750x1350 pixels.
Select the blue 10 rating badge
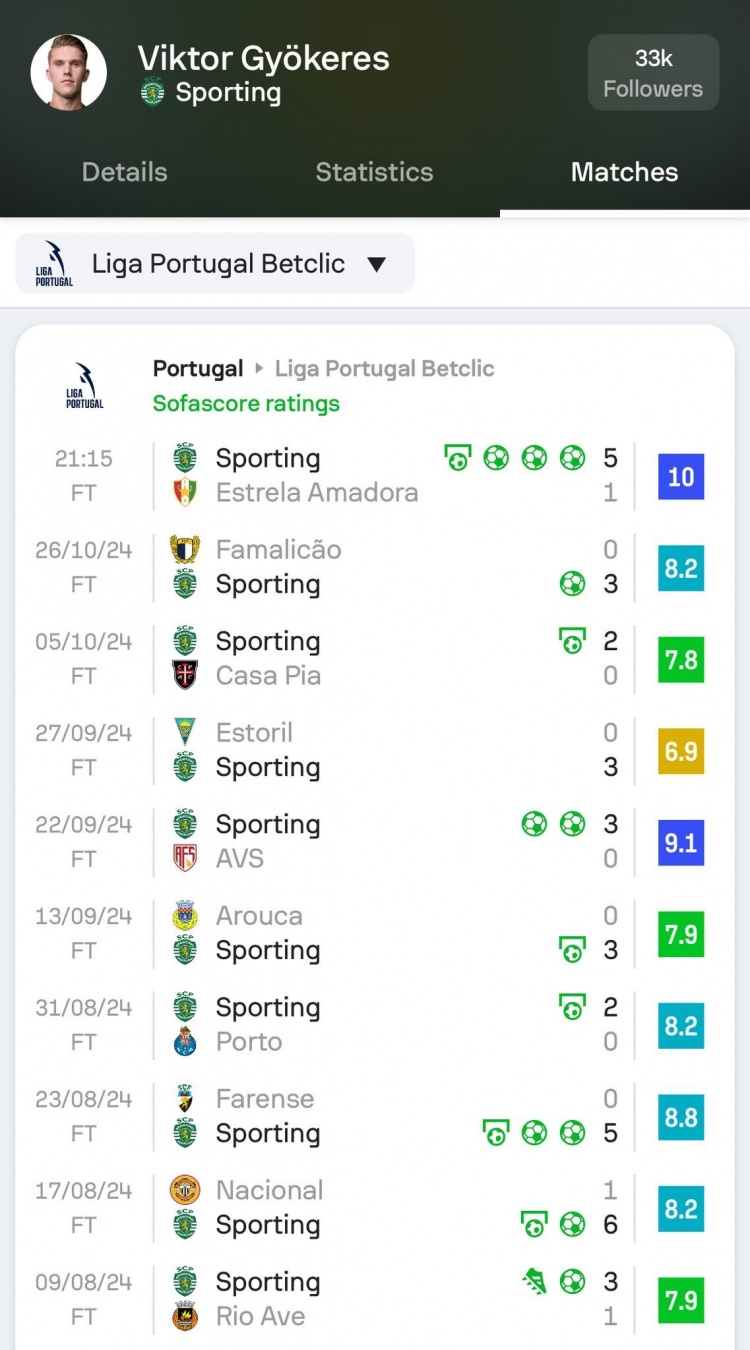click(681, 477)
